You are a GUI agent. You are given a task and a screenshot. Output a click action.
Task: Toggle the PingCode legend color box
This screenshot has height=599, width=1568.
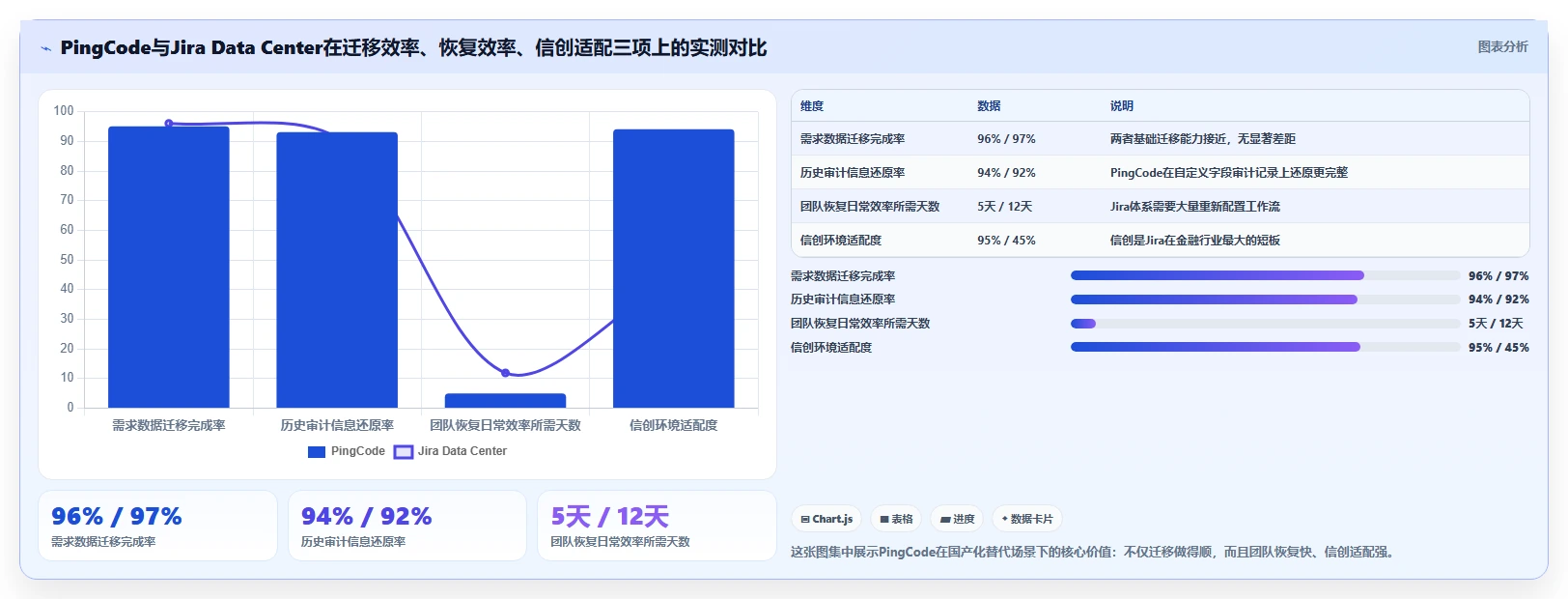click(317, 452)
